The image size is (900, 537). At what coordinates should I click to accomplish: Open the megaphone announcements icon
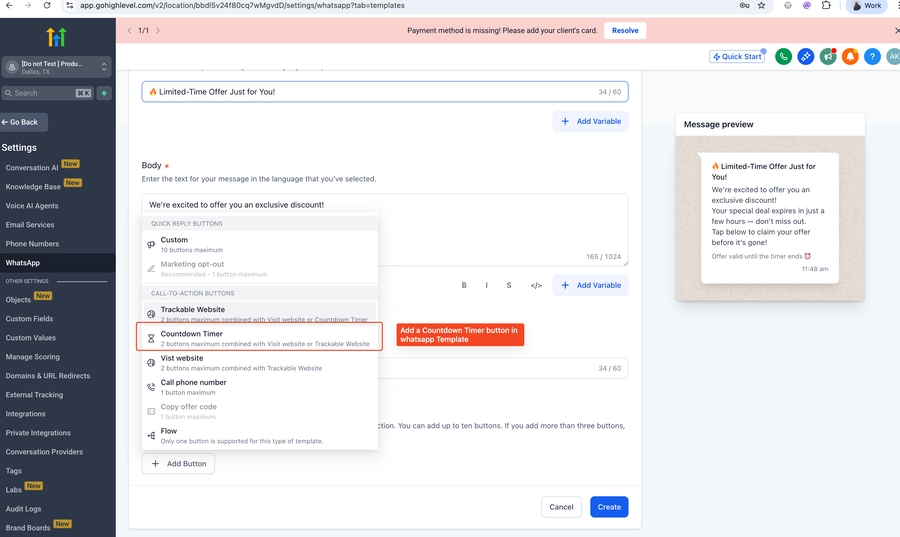coord(828,57)
